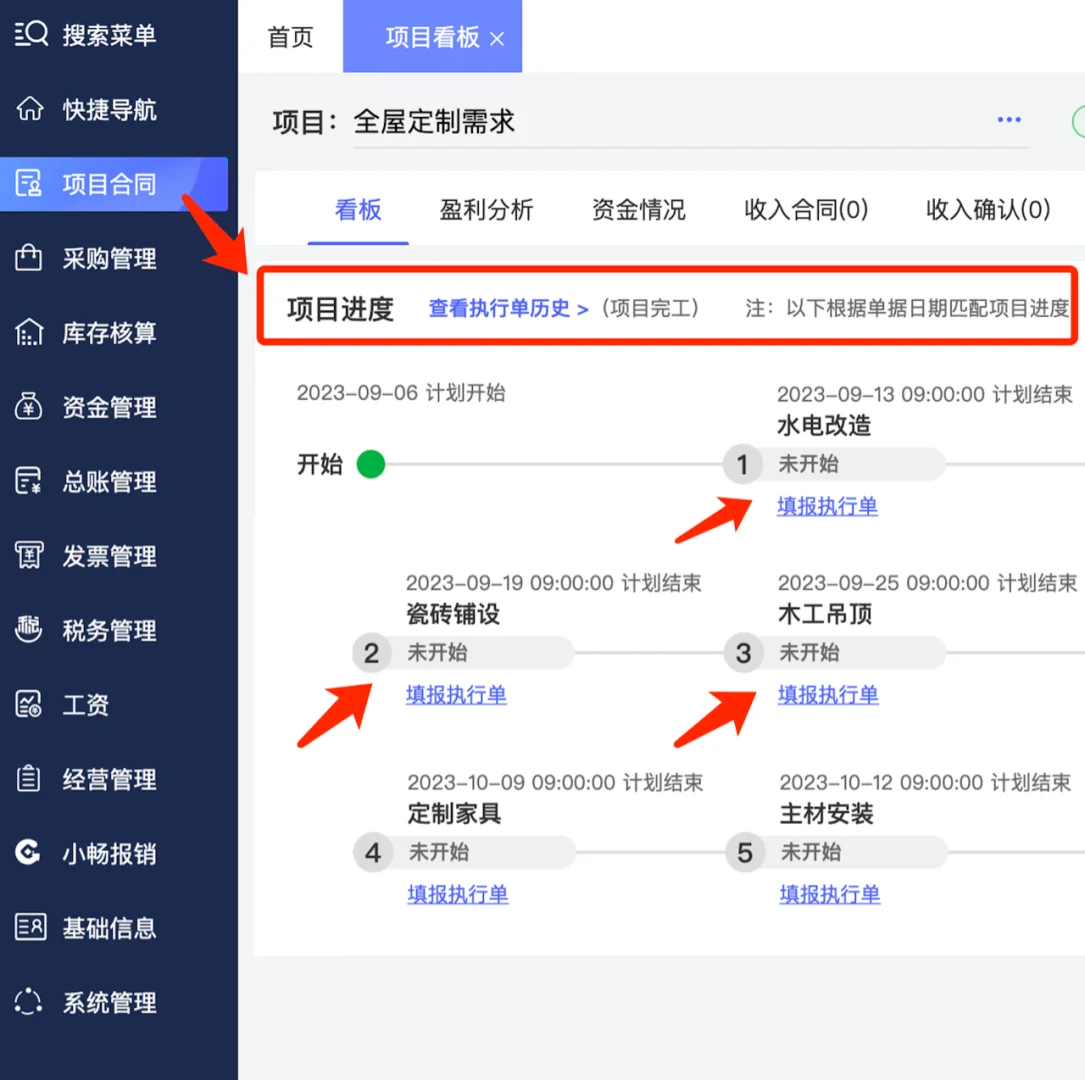Screen dimensions: 1085x1080
Task: Open the 工资 payroll module
Action: [x=80, y=704]
